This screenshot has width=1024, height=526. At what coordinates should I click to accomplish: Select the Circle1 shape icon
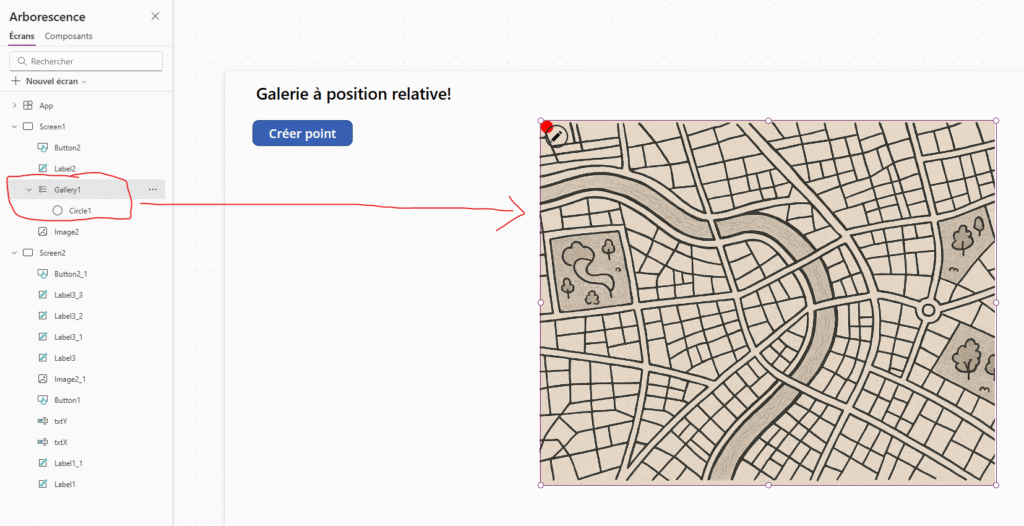pos(58,211)
